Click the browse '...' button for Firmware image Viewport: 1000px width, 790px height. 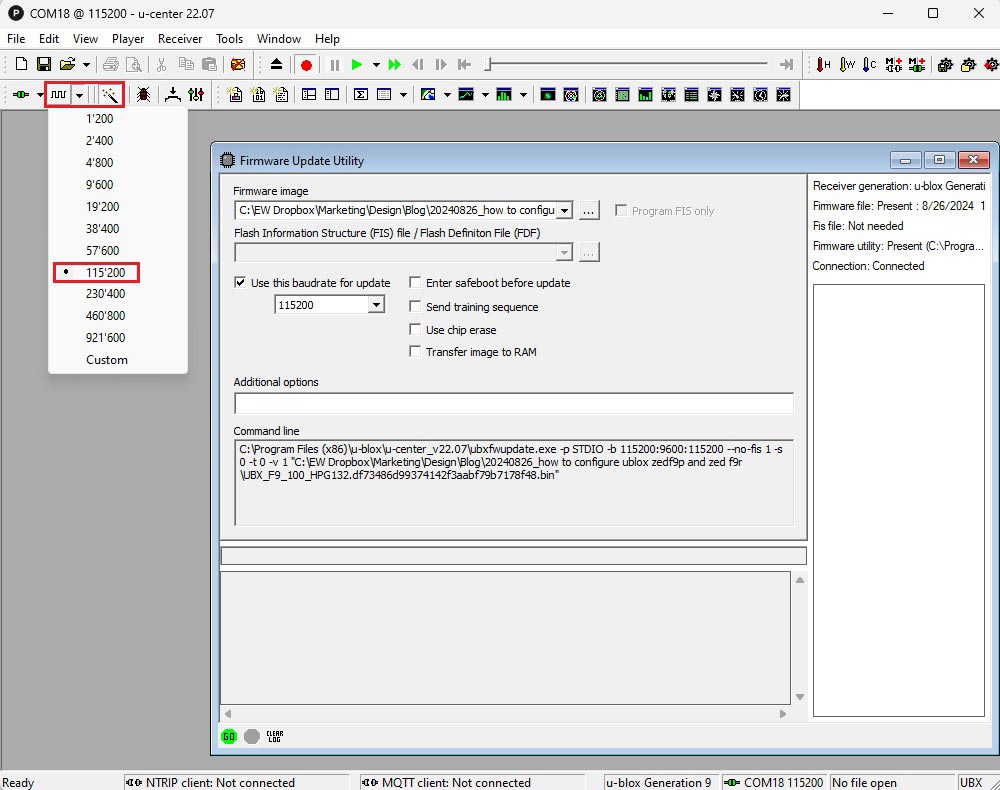pyautogui.click(x=589, y=211)
